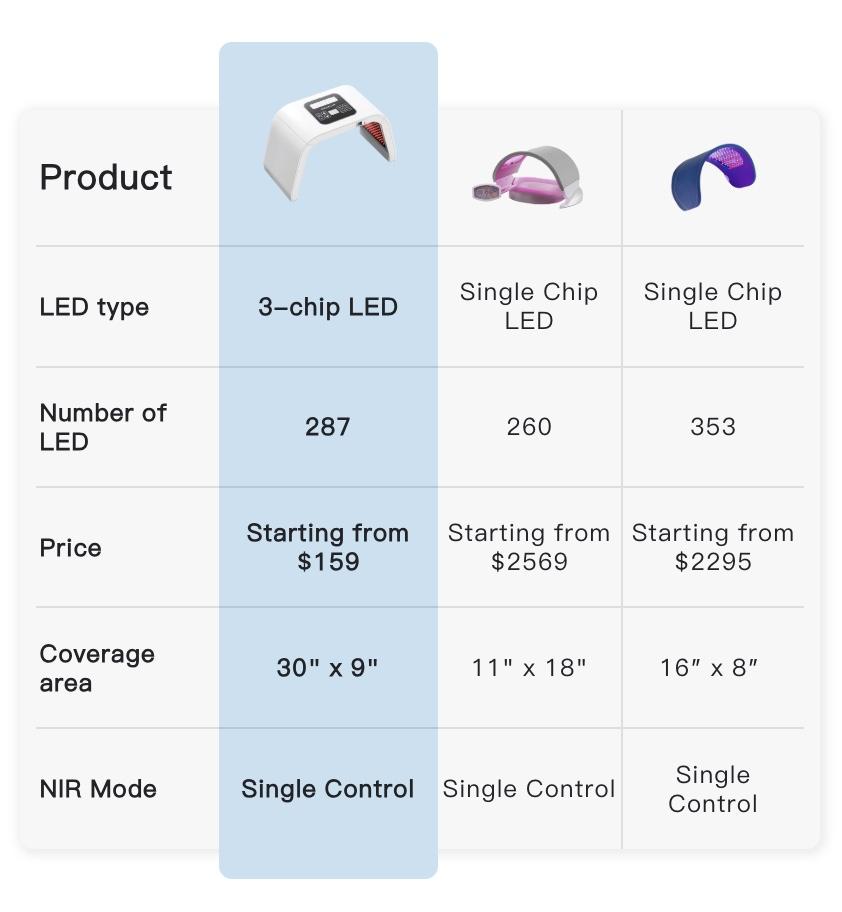Click the 16" x 8" coverage cell
This screenshot has height=912, width=842.
pos(709,668)
